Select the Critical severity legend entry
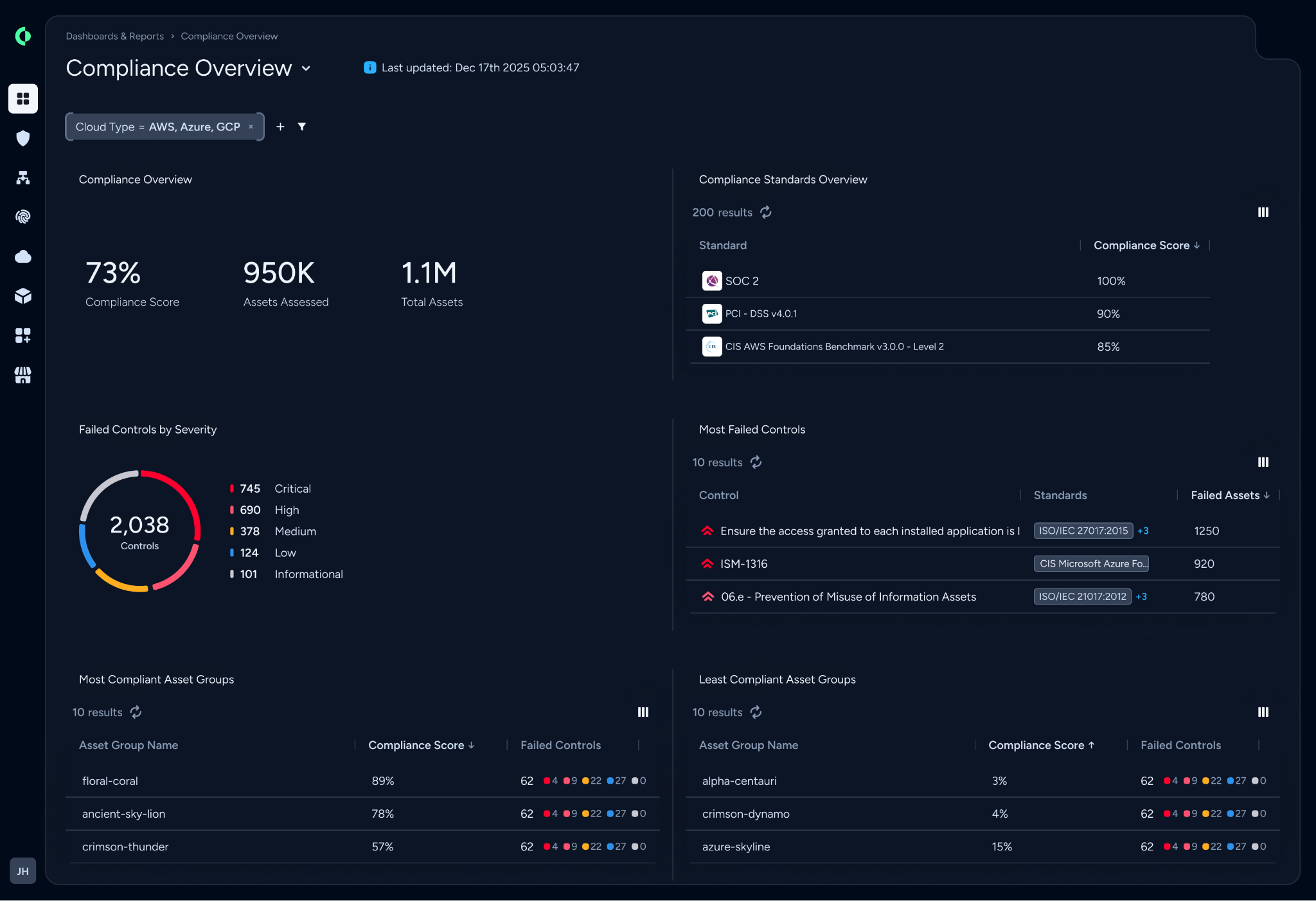This screenshot has height=916, width=1316. coord(271,488)
